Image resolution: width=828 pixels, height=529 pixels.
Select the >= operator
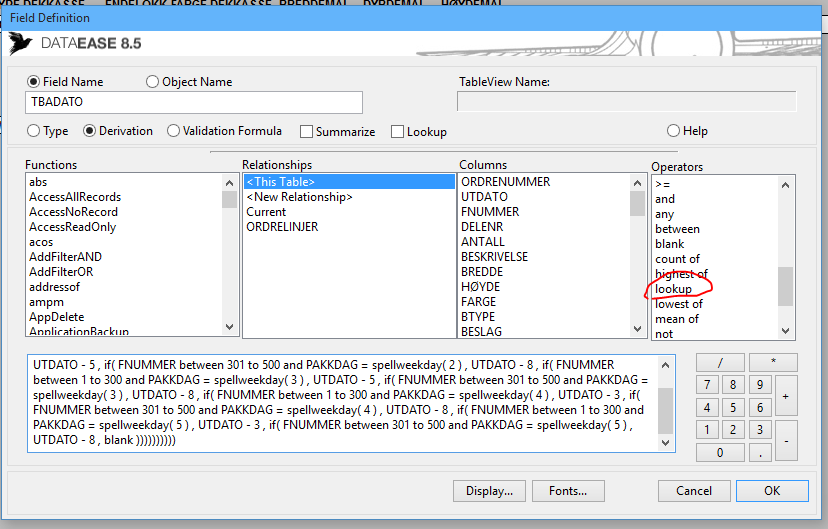[x=663, y=184]
